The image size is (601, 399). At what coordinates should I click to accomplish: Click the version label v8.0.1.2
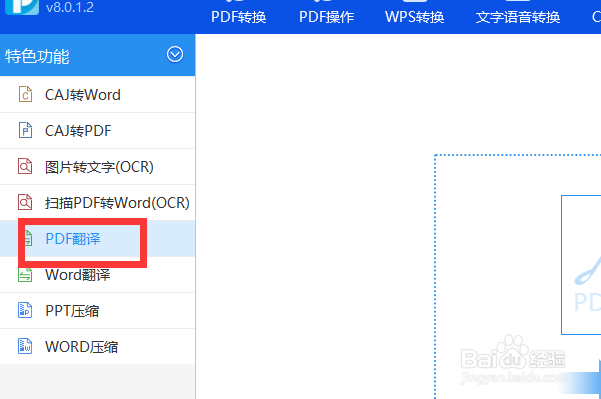point(70,7)
